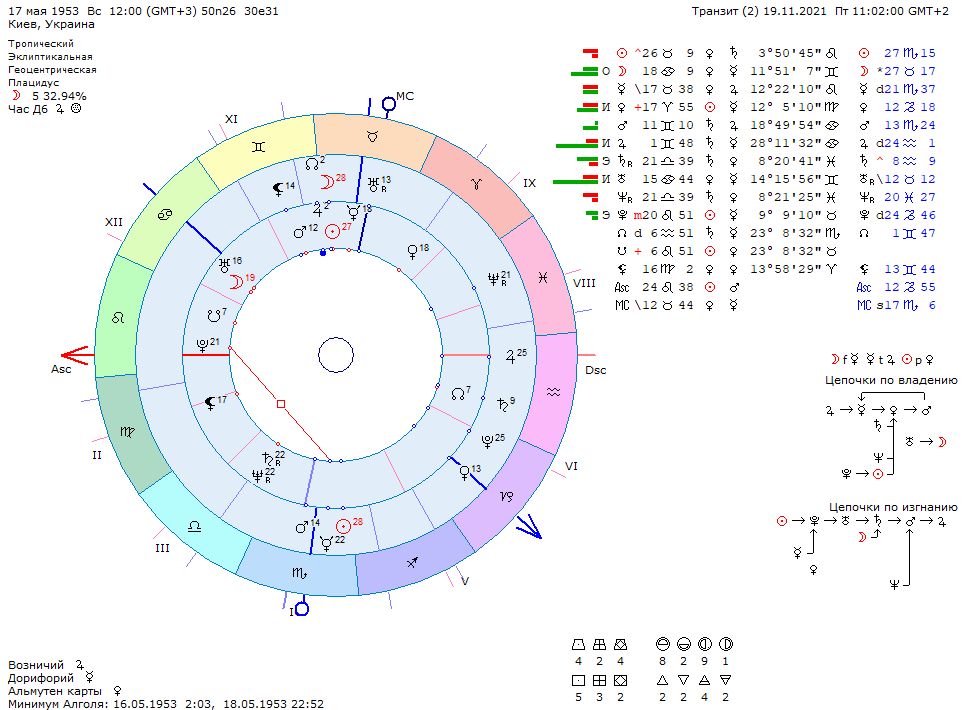The image size is (974, 710).
Task: Click the 'Цепочки по владению' heading
Action: pos(891,380)
